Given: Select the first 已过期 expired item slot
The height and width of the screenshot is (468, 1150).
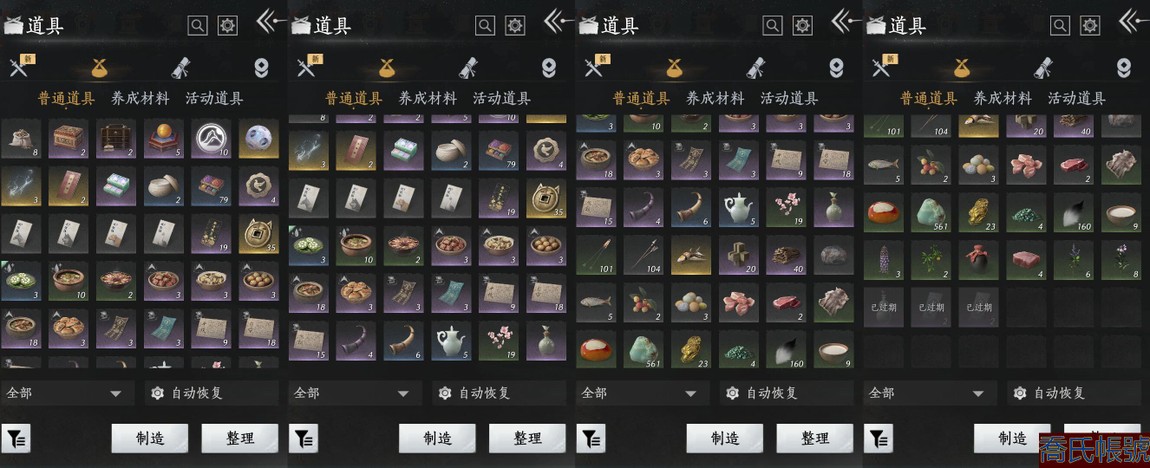Looking at the screenshot, I should pos(883,307).
